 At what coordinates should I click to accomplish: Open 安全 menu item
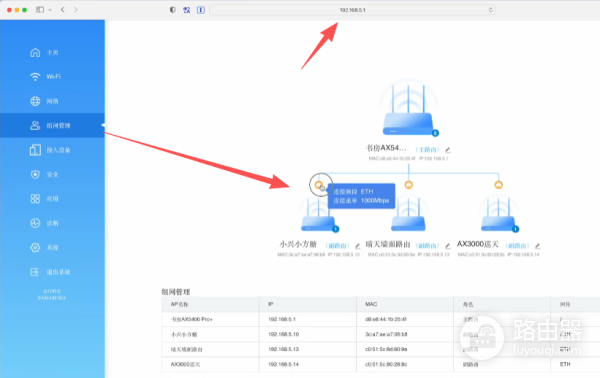pyautogui.click(x=52, y=174)
